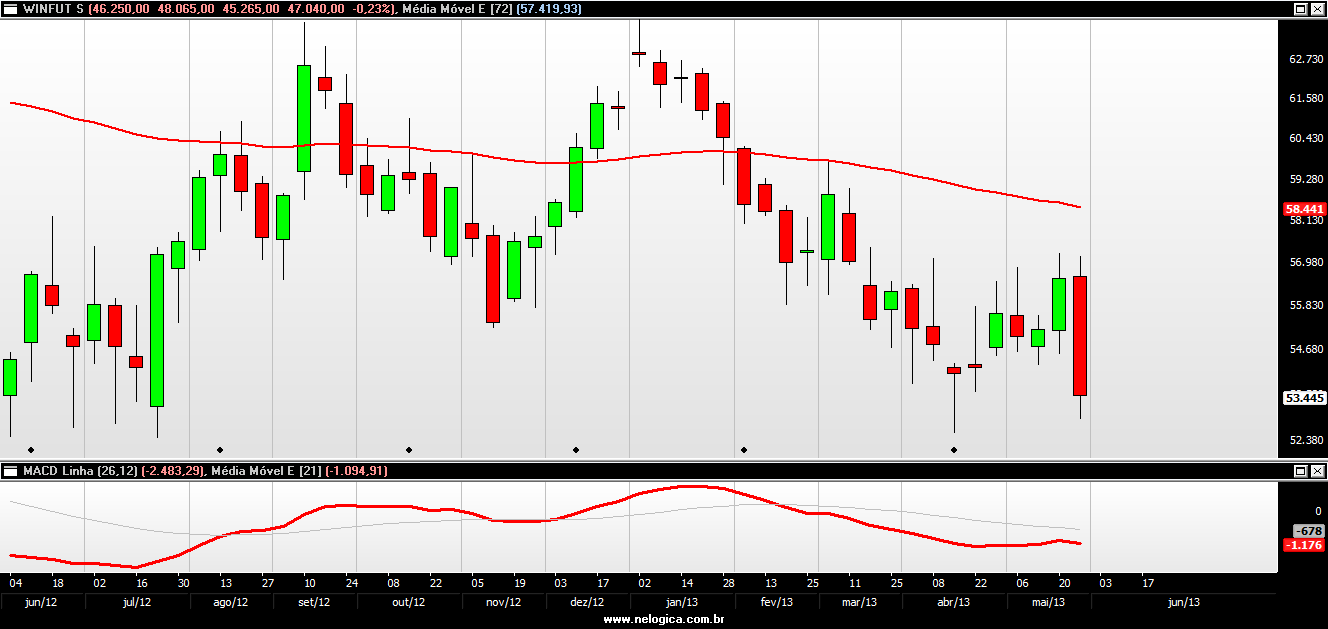Viewport: 1328px width, 629px height.
Task: Click the jun/12 month label
Action: 39,602
